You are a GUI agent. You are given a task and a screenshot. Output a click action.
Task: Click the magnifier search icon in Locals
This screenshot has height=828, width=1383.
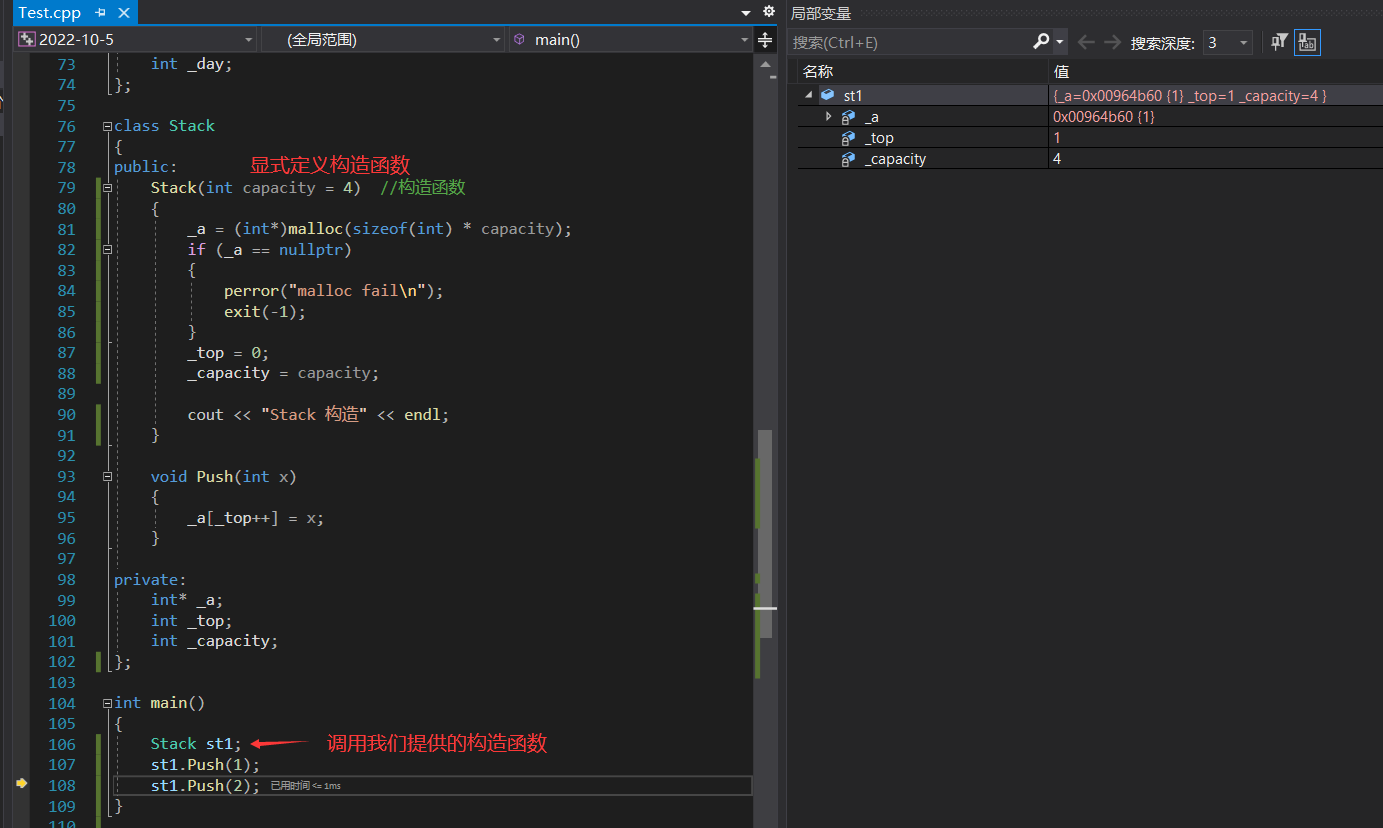pyautogui.click(x=1041, y=42)
